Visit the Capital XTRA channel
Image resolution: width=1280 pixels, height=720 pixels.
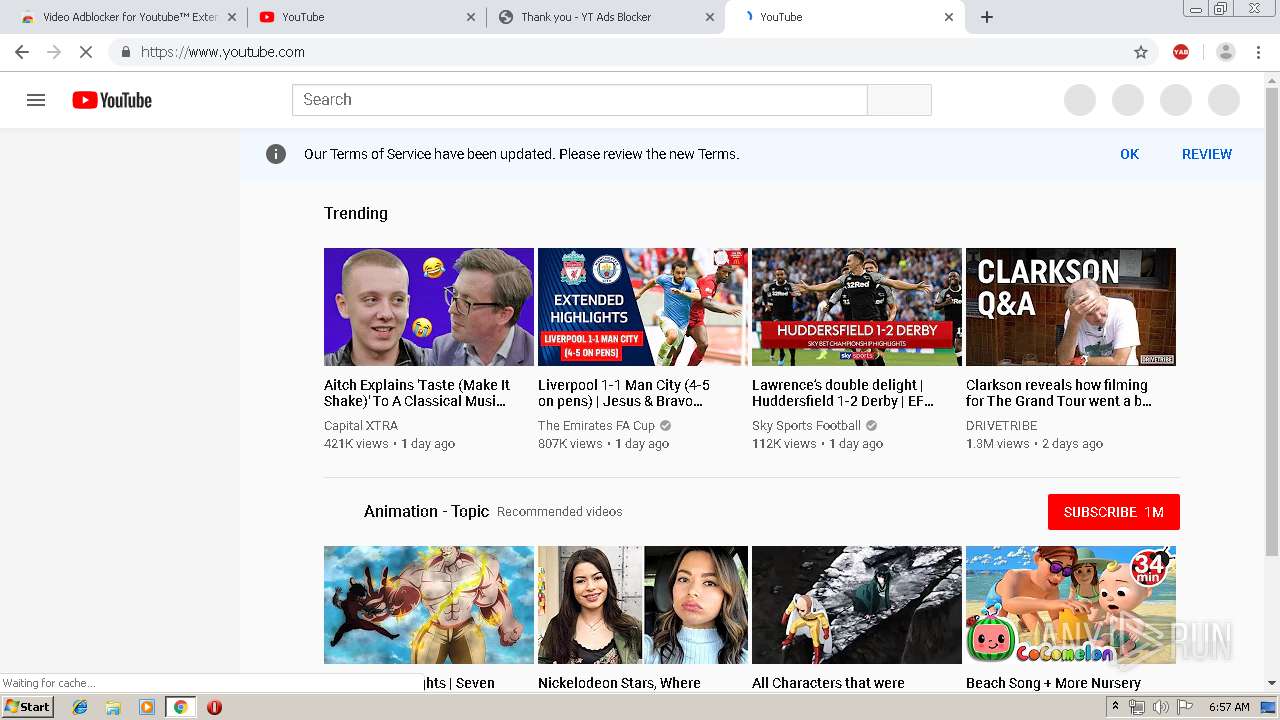click(361, 425)
